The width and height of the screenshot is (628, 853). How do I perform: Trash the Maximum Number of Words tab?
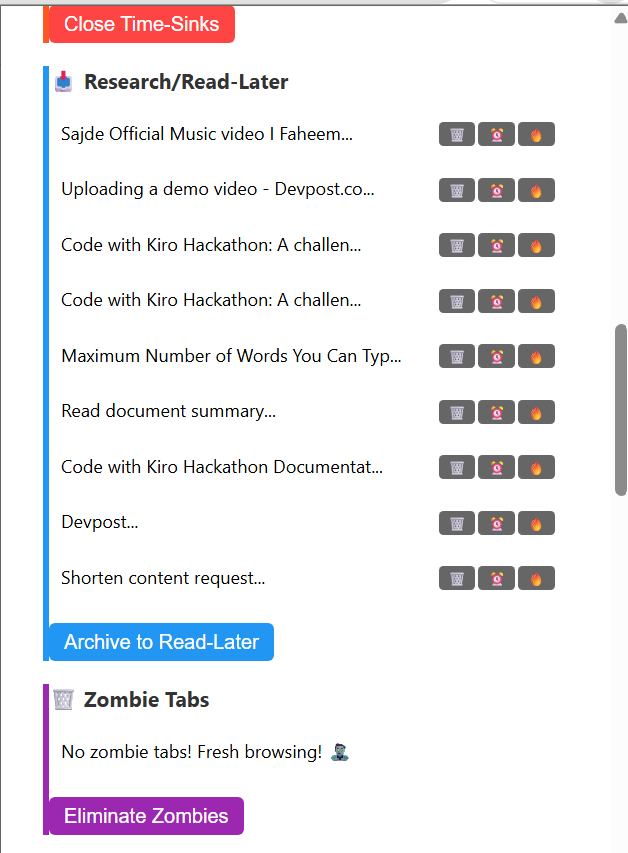pyautogui.click(x=457, y=356)
